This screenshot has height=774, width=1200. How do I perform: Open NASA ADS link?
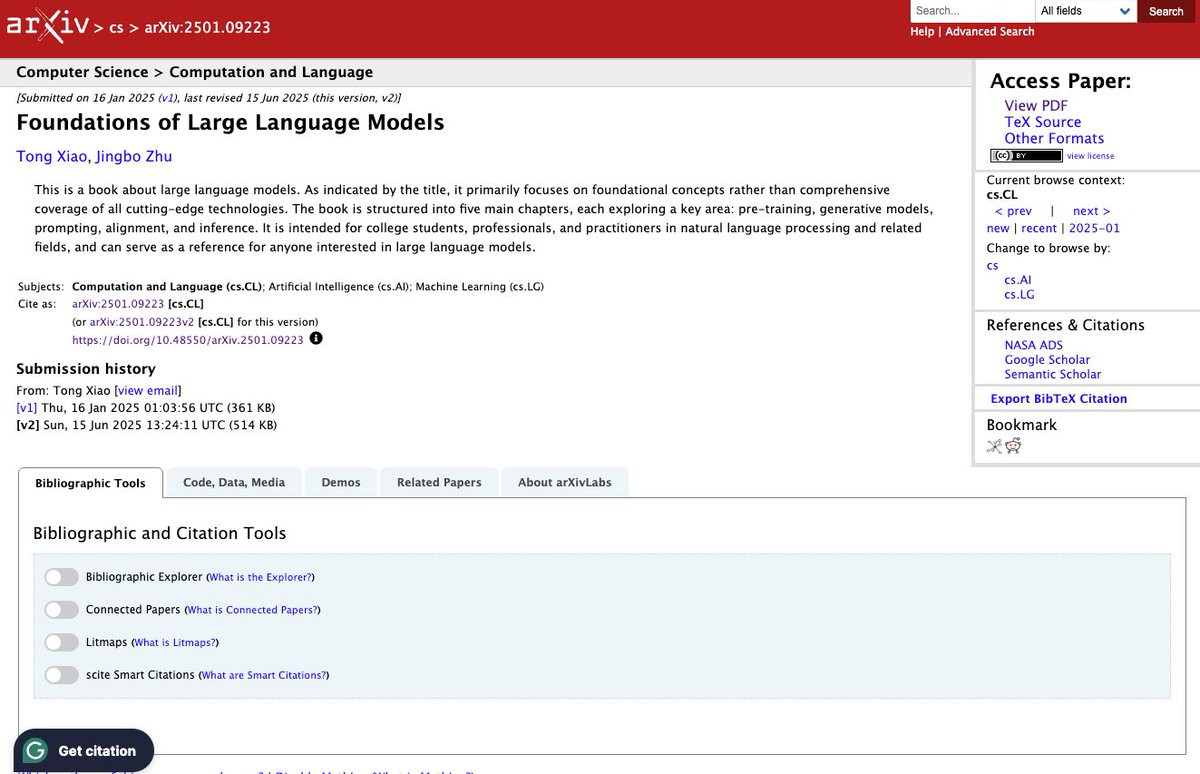pyautogui.click(x=1034, y=345)
